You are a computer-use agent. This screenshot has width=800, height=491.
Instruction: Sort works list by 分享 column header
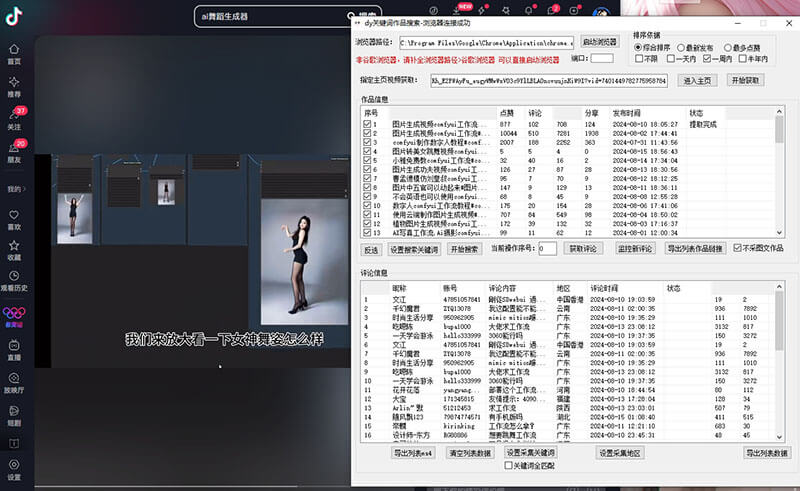pos(595,113)
